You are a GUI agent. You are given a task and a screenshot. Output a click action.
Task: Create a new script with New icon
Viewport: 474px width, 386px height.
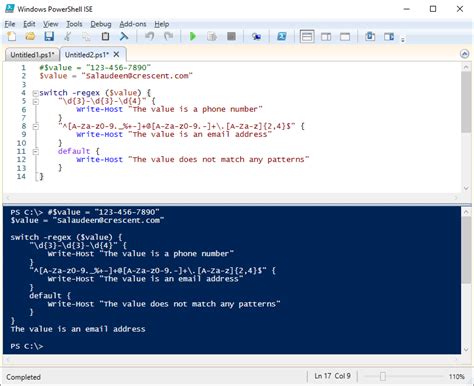[12, 36]
